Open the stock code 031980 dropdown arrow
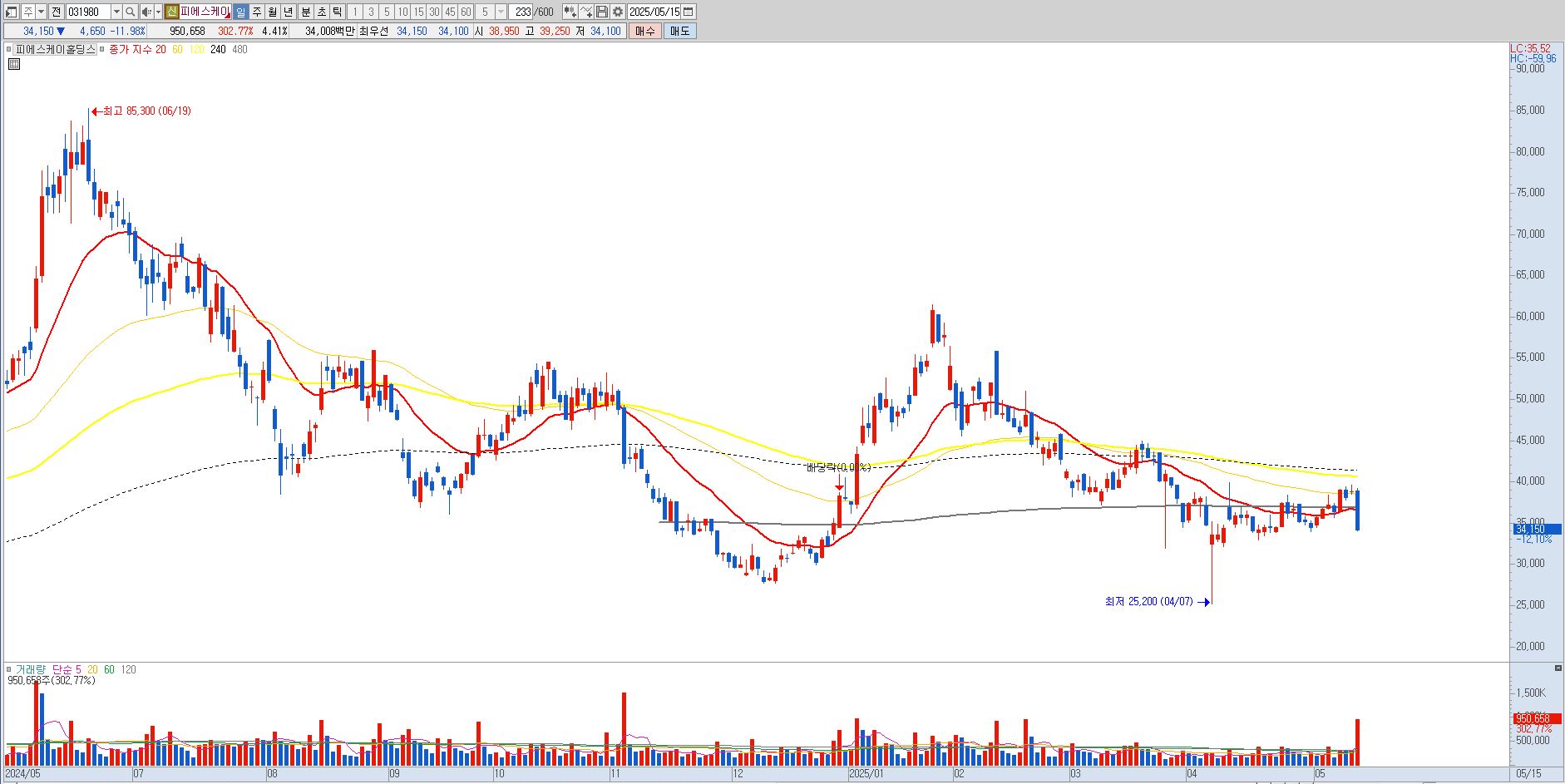The image size is (1565, 784). coord(116,12)
